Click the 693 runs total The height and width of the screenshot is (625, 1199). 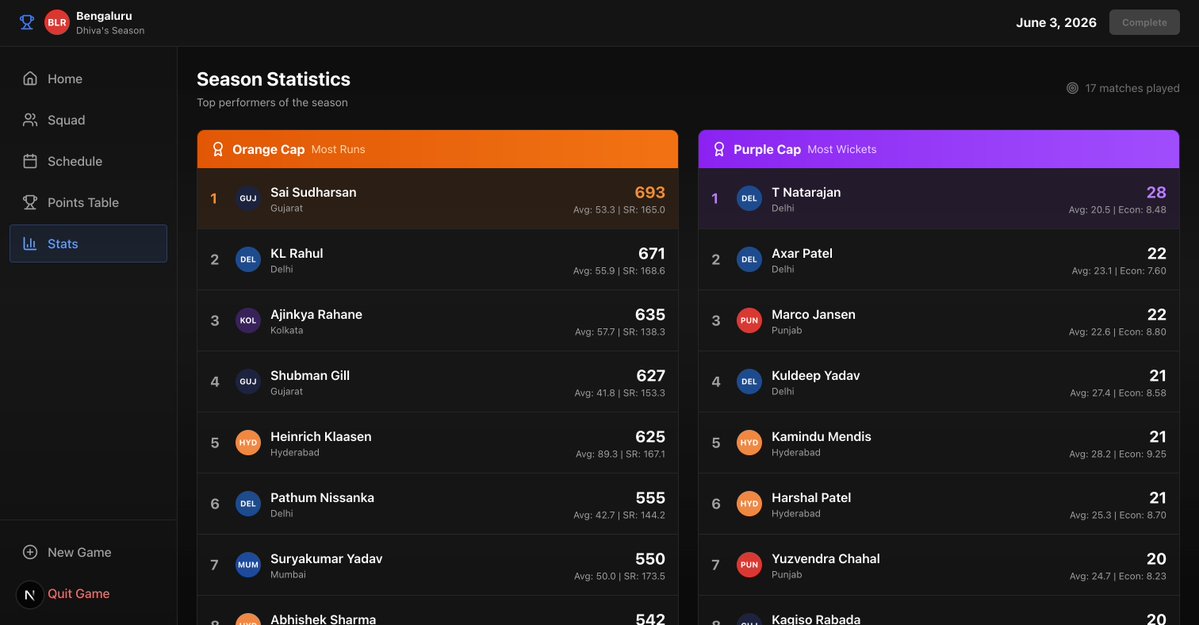point(649,193)
